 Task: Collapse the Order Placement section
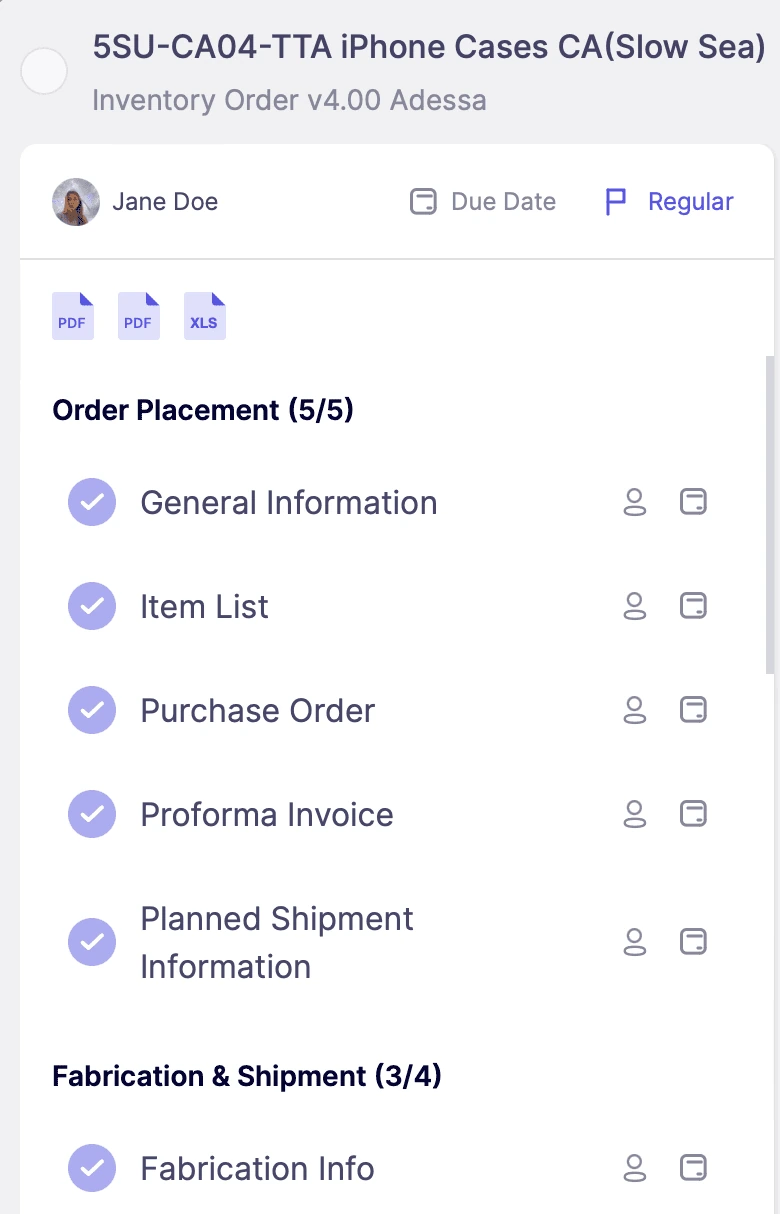pos(204,410)
